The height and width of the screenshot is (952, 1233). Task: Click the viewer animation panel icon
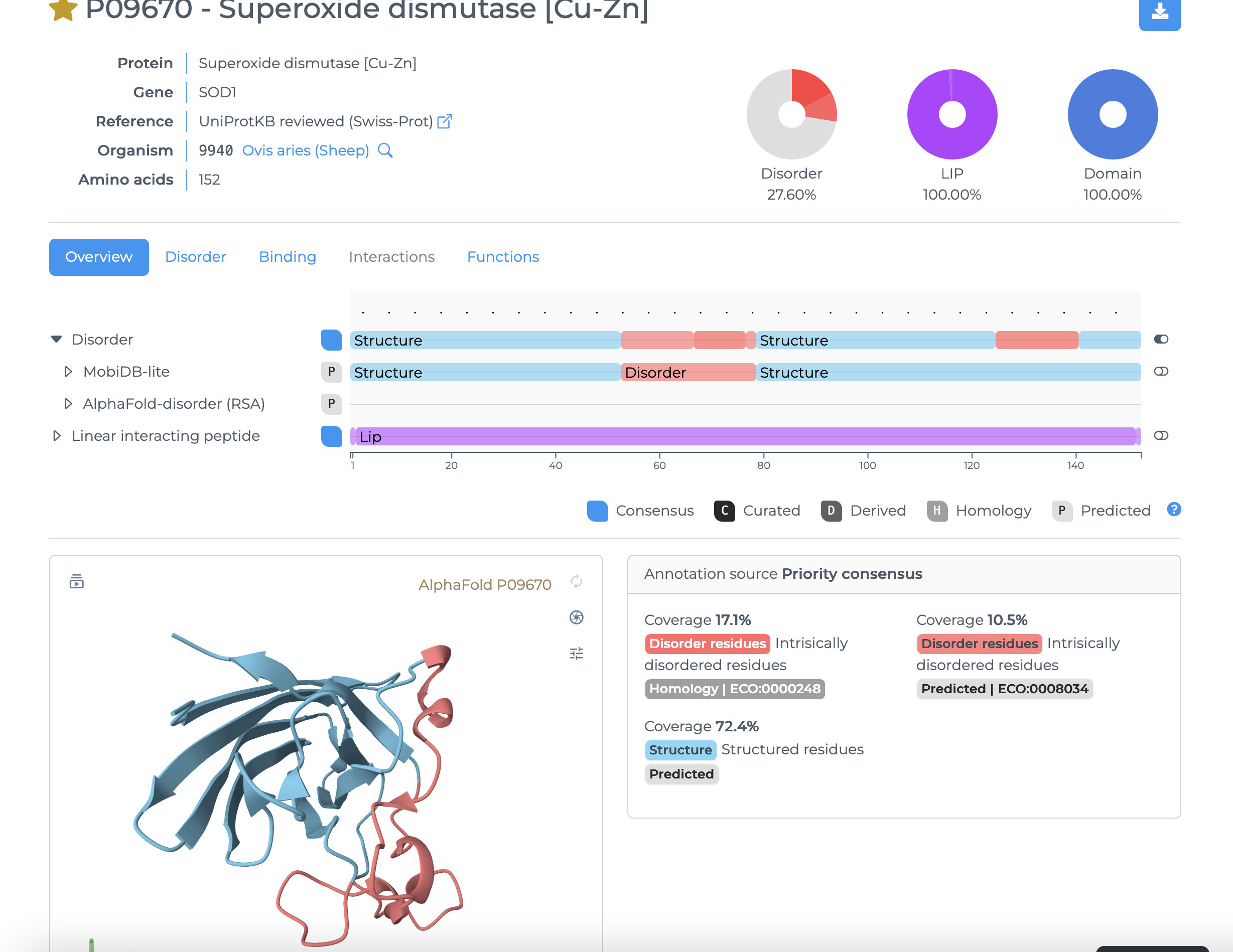(x=77, y=581)
